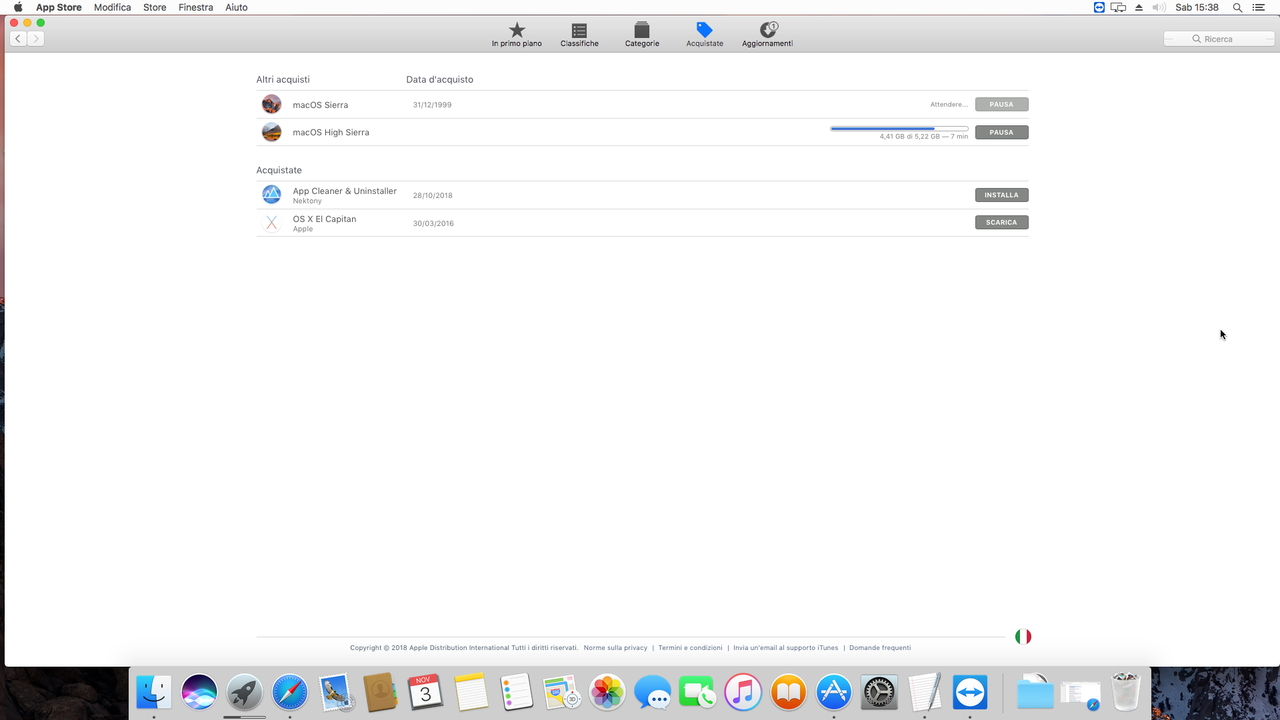Open Photos from the Dock
Viewport: 1280px width, 720px height.
pos(607,692)
